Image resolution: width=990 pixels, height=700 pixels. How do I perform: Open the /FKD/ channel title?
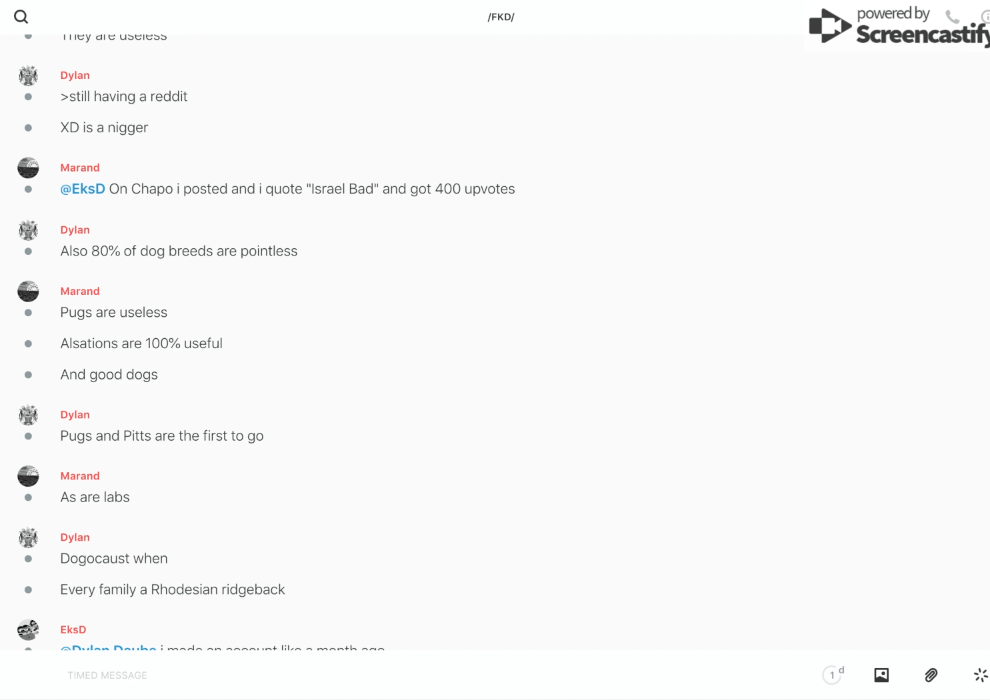(501, 17)
